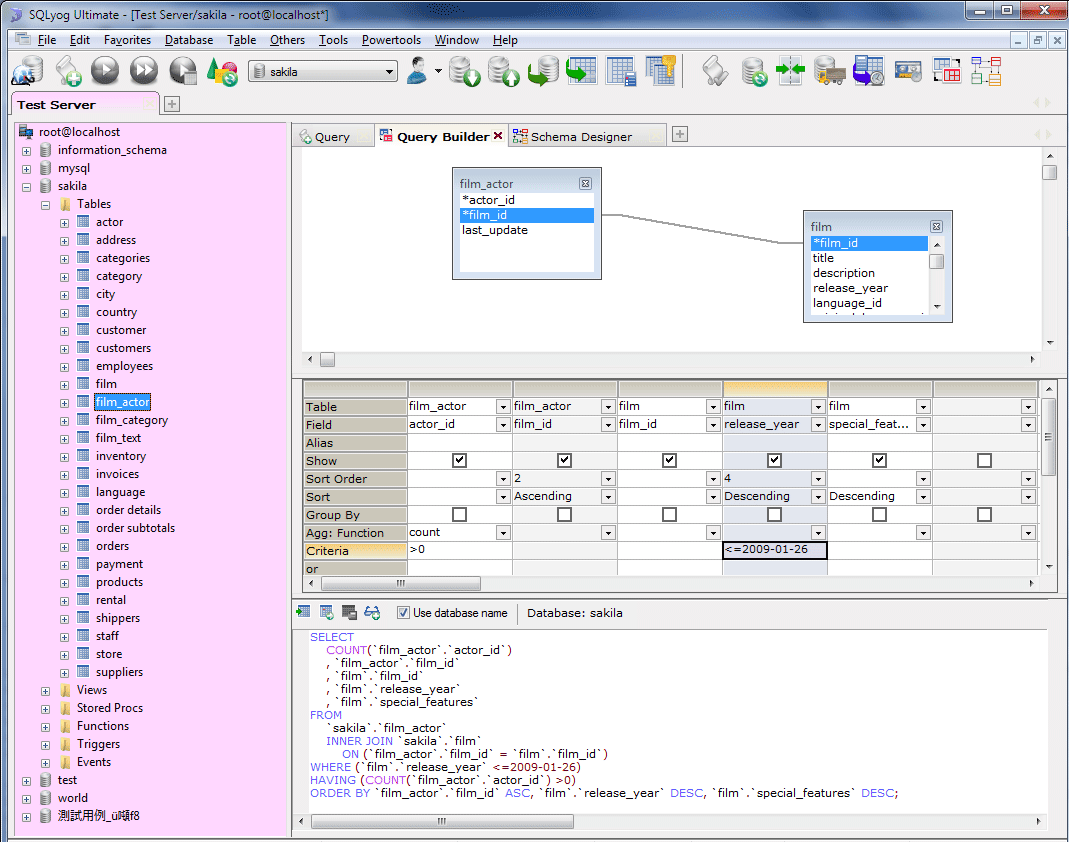Click the Execute All Queries fast-forward icon
The image size is (1069, 842).
coord(144,70)
